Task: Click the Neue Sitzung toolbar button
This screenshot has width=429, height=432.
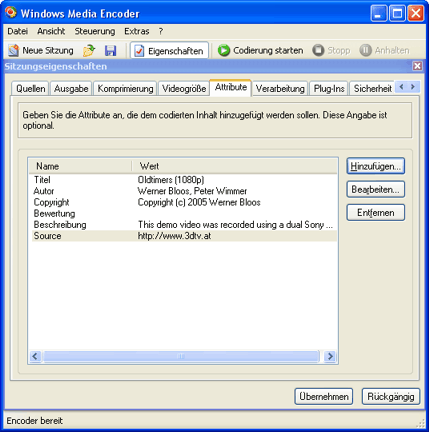Action: pos(41,51)
